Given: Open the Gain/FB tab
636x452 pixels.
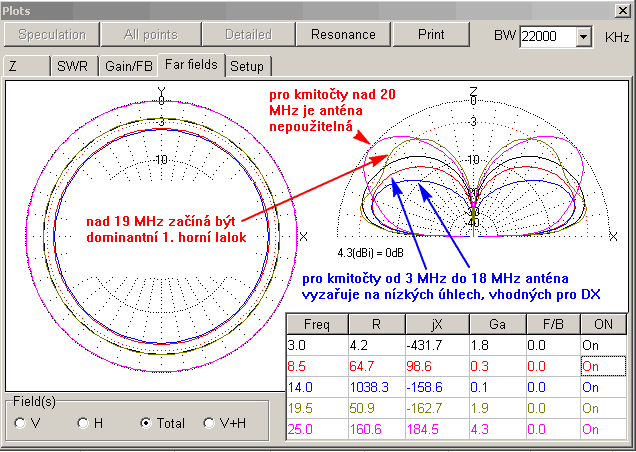Looking at the screenshot, I should click(131, 66).
